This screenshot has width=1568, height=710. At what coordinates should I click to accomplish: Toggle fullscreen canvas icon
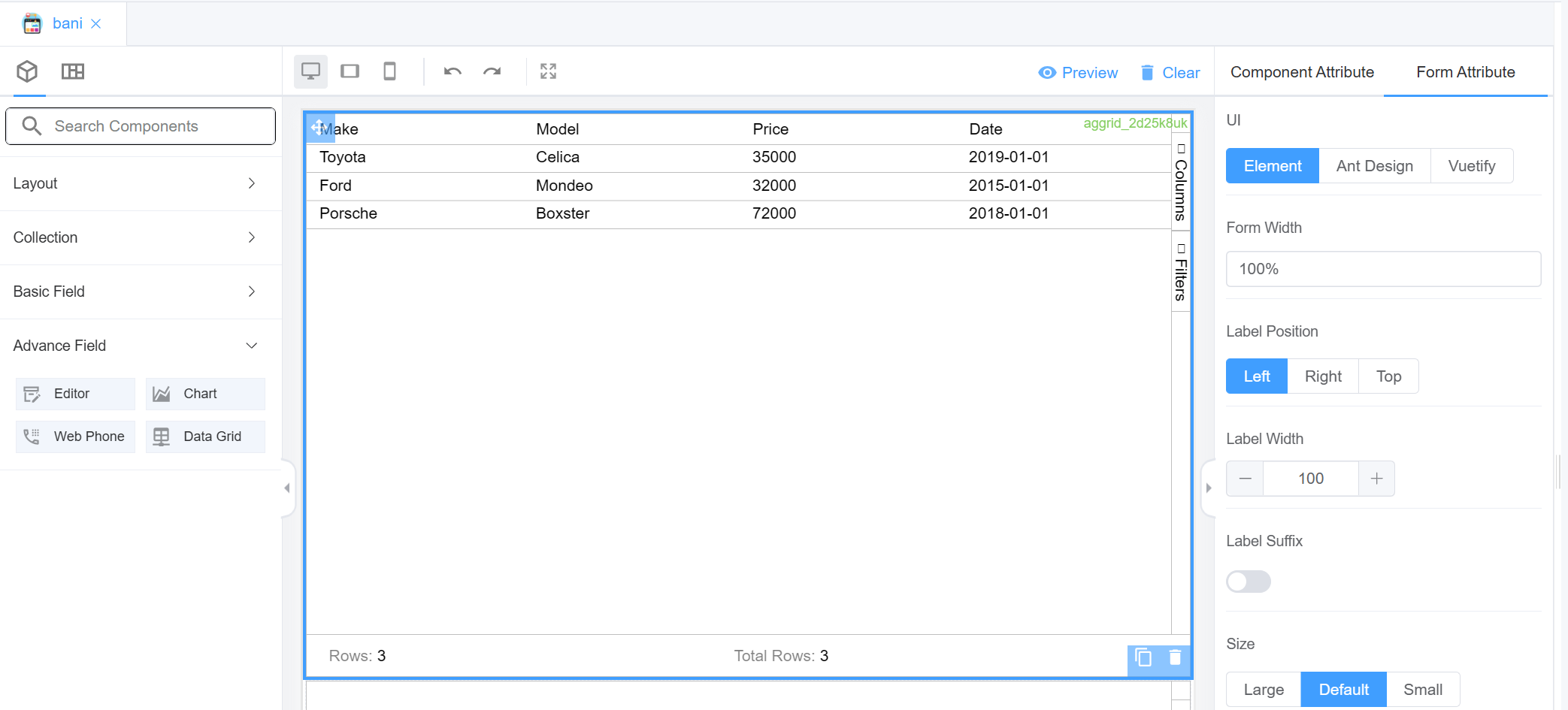[x=548, y=71]
